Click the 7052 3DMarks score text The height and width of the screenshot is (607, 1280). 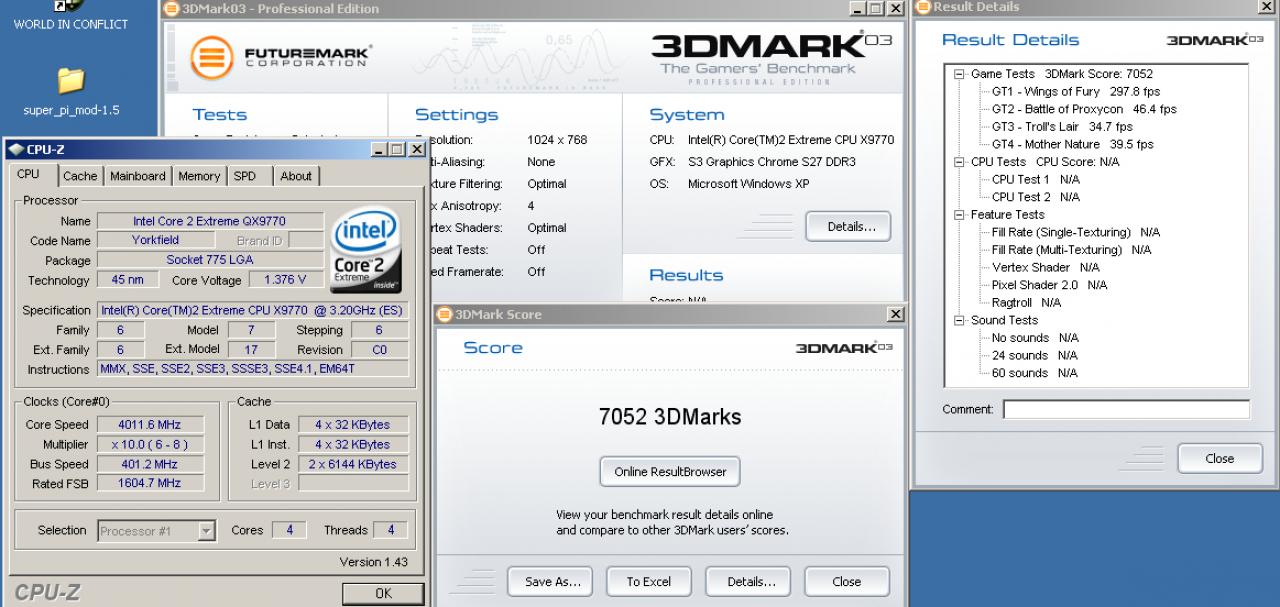pyautogui.click(x=670, y=417)
